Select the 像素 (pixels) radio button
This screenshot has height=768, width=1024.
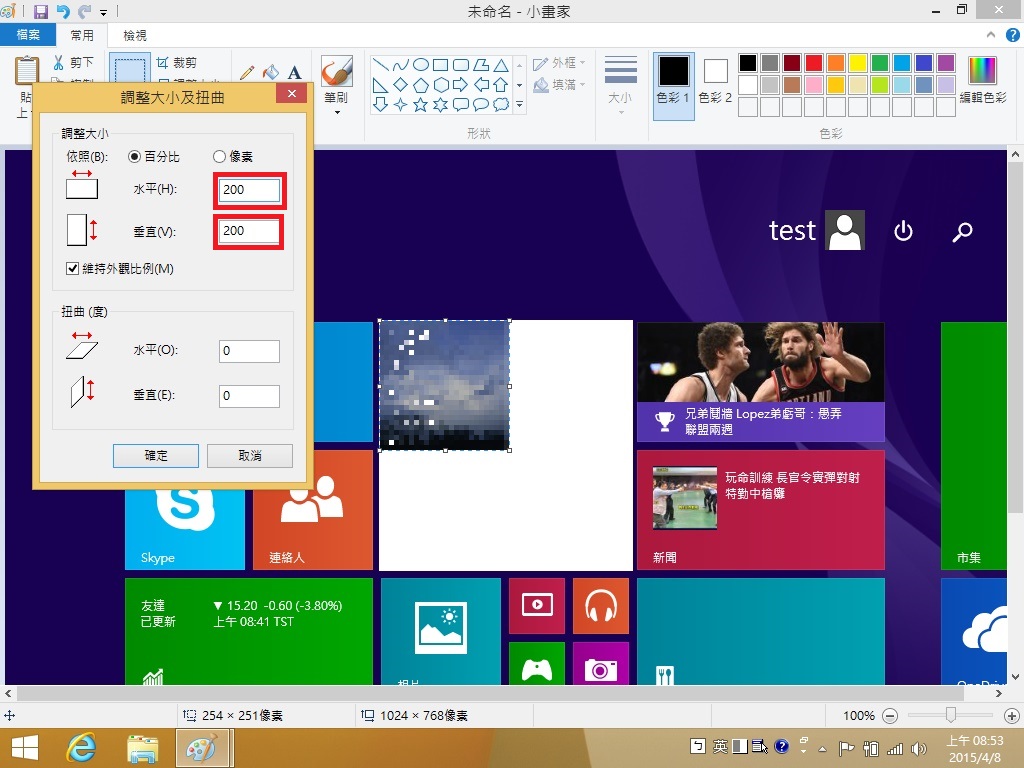(219, 157)
